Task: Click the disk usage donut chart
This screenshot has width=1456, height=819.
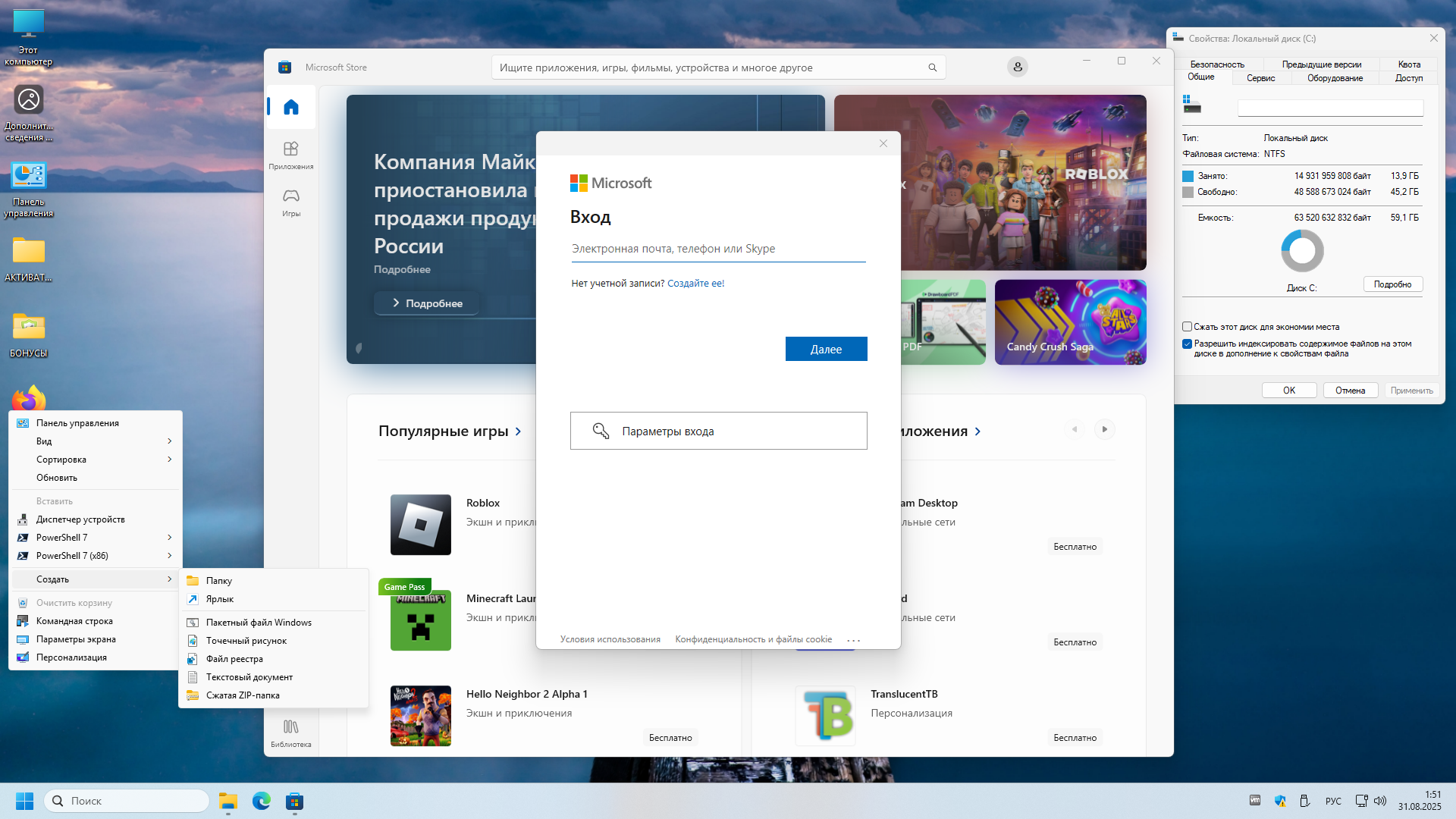Action: 1302,251
